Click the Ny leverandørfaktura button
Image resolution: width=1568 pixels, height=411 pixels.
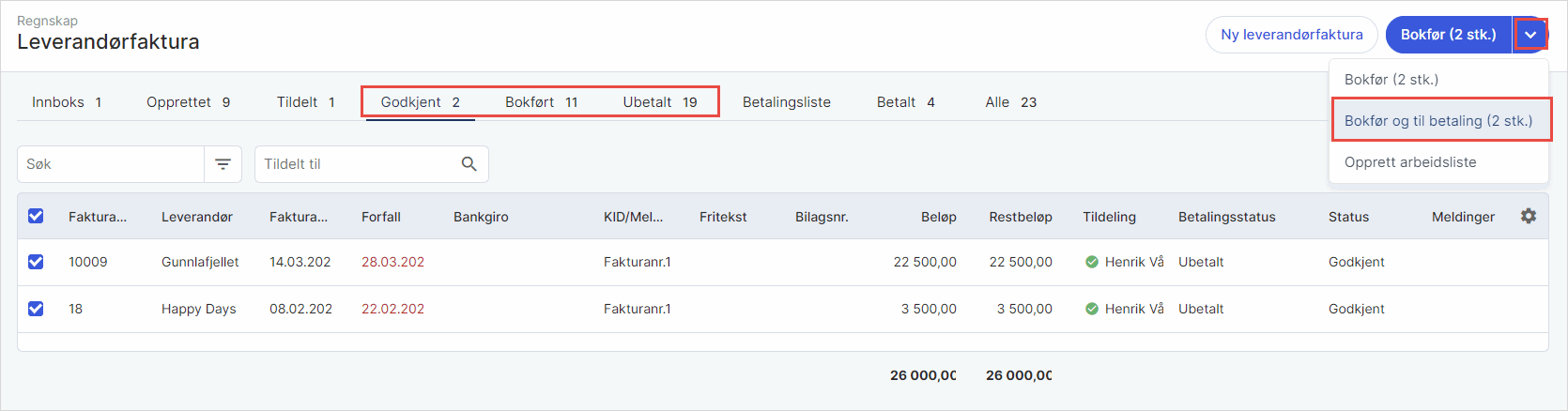1291,35
